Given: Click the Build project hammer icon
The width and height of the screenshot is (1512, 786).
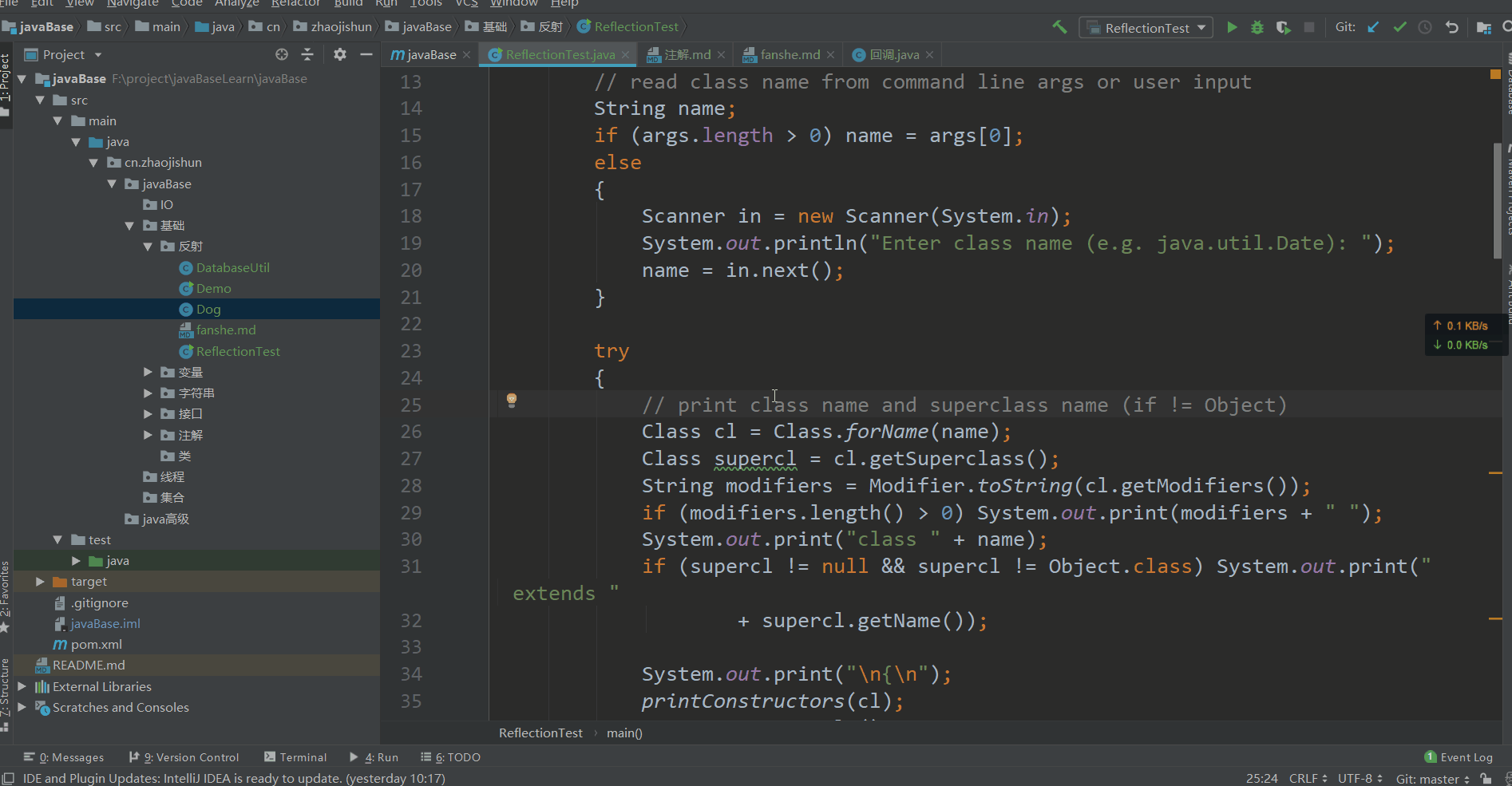Looking at the screenshot, I should pos(1059,27).
